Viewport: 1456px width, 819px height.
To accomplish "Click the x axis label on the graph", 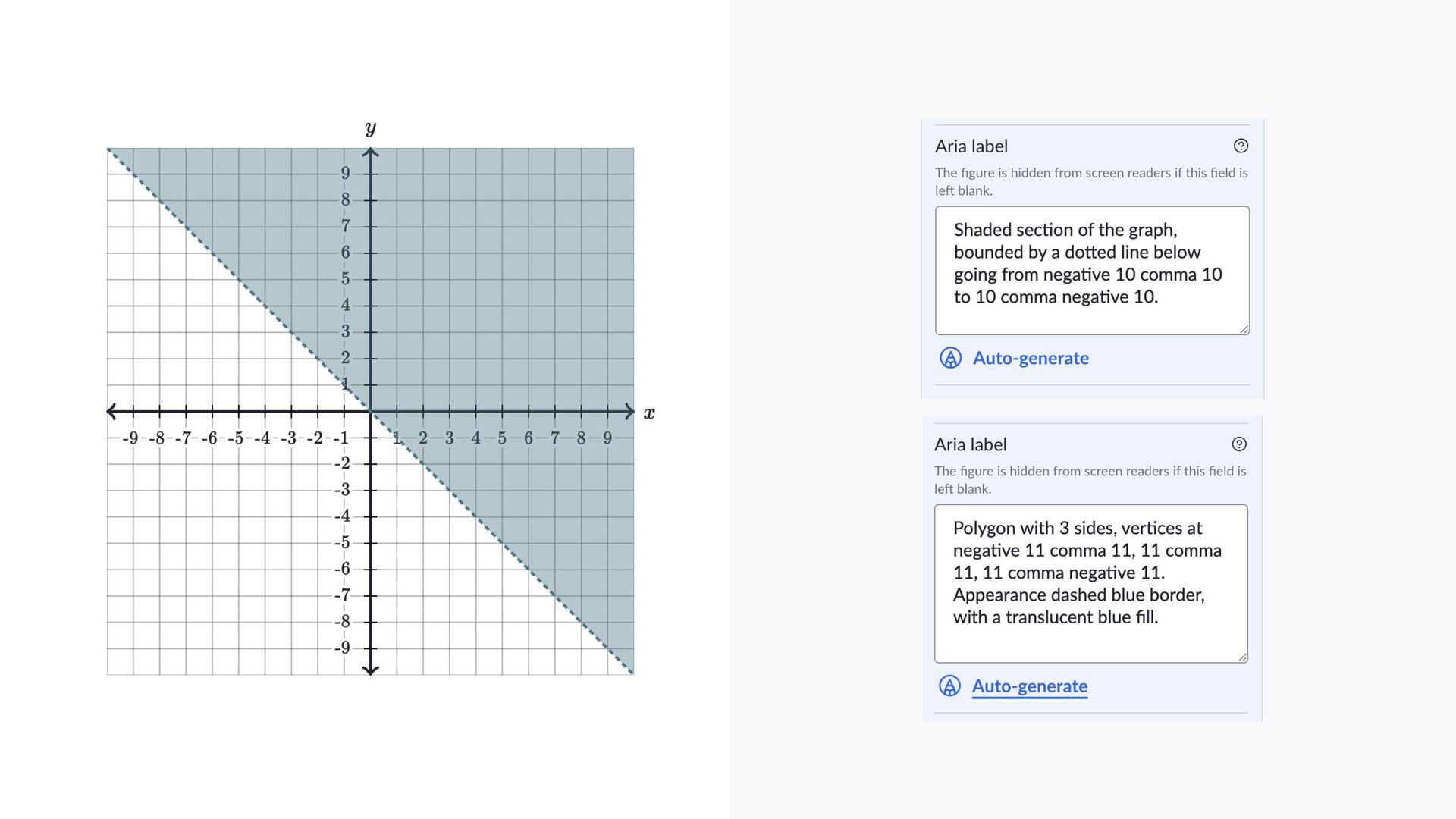I will pos(649,413).
